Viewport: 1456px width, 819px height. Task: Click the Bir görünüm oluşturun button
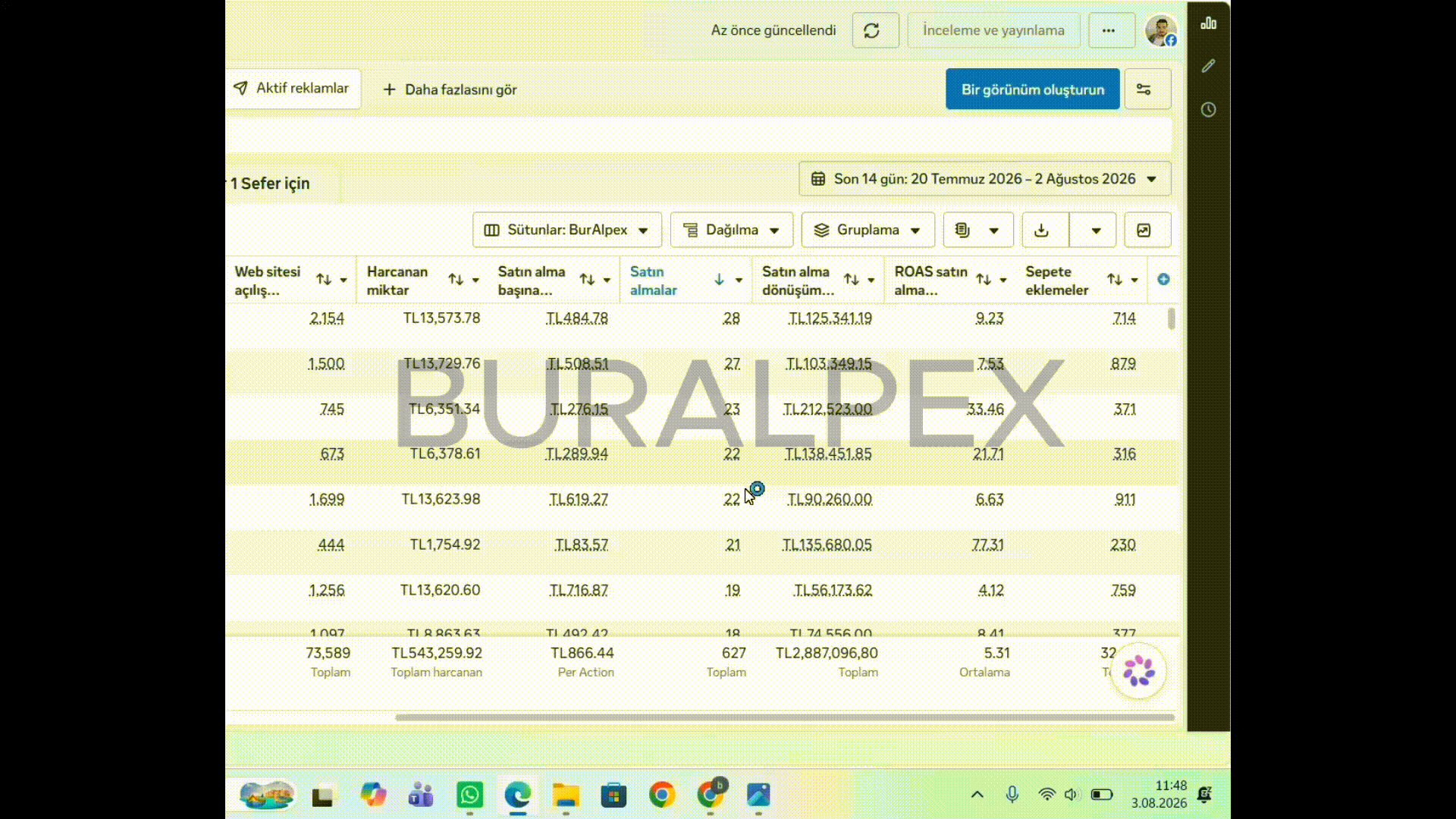click(x=1032, y=89)
